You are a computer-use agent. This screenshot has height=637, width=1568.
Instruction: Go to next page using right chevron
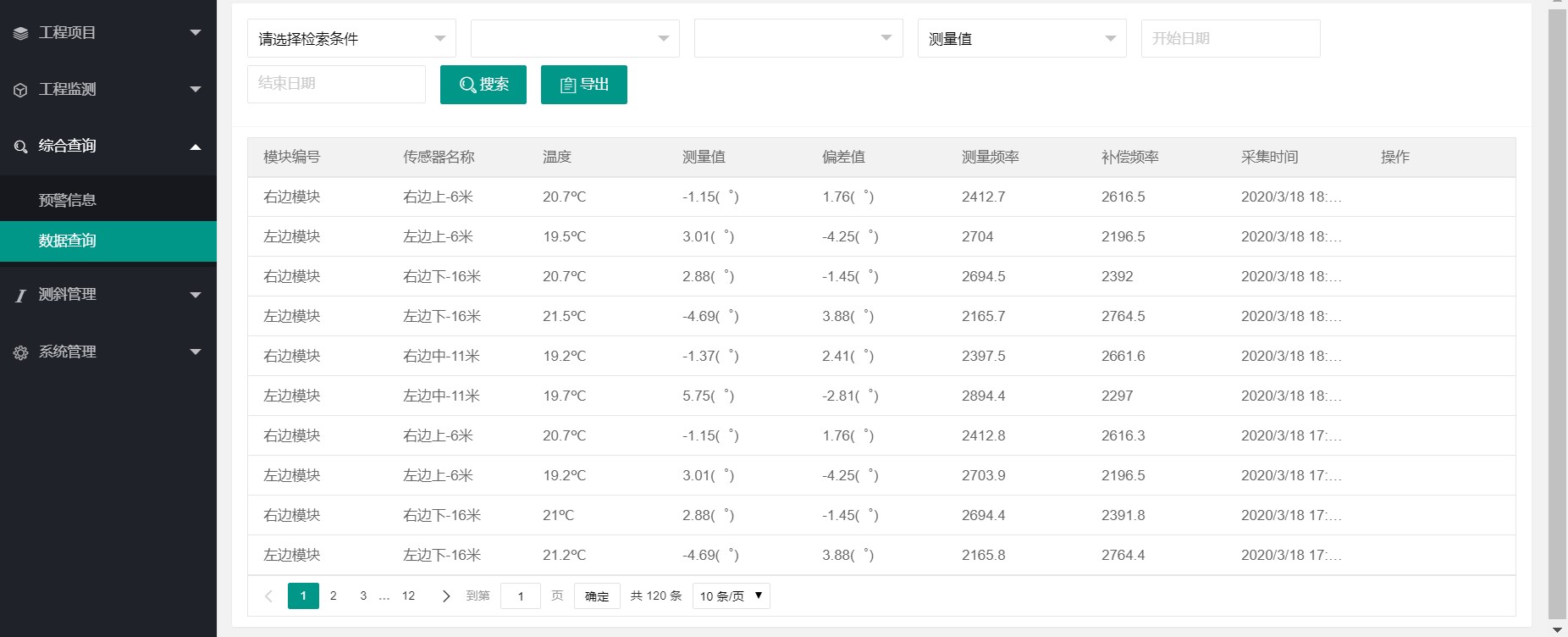(446, 596)
